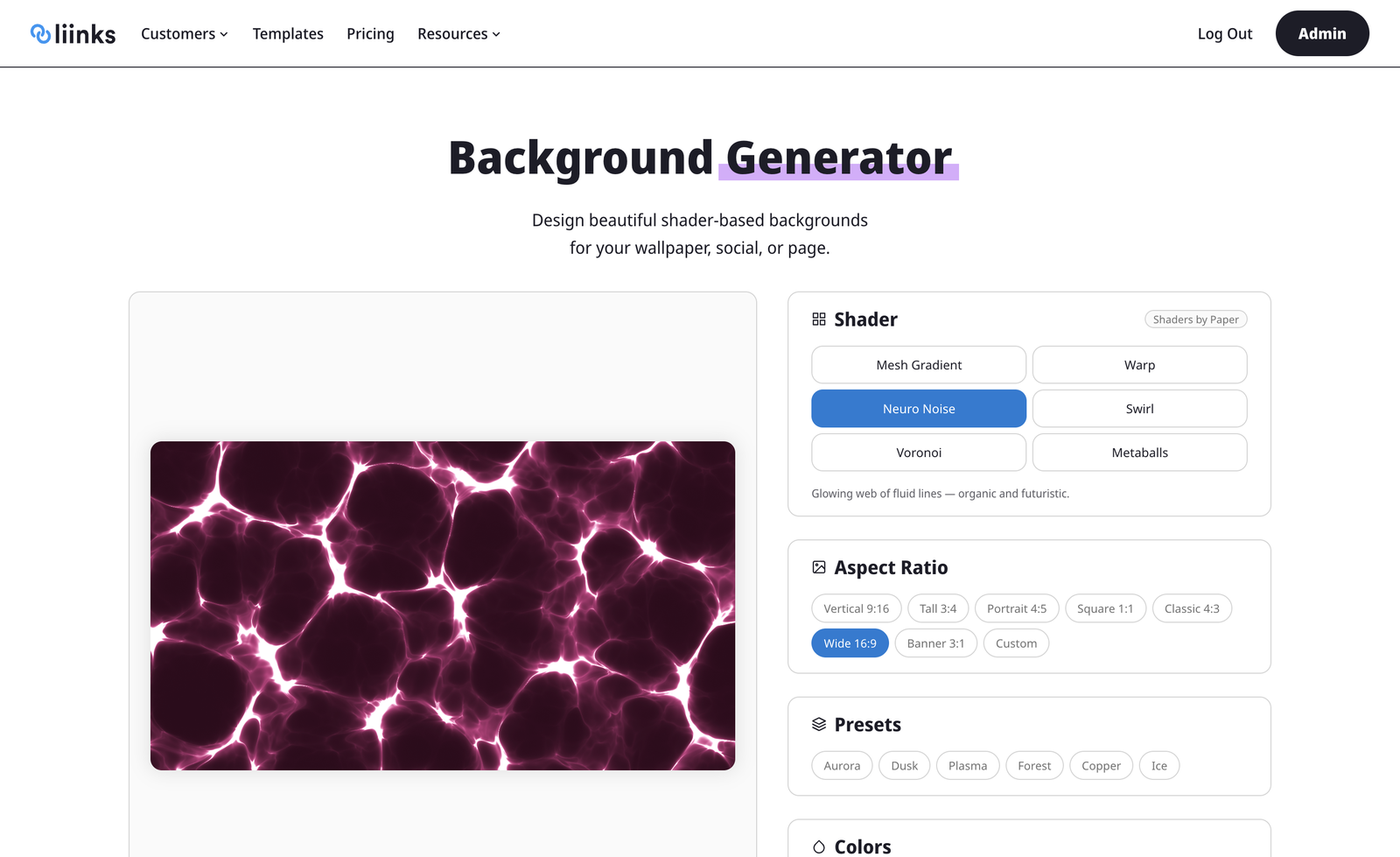
Task: Go to the Templates page
Action: [x=288, y=33]
